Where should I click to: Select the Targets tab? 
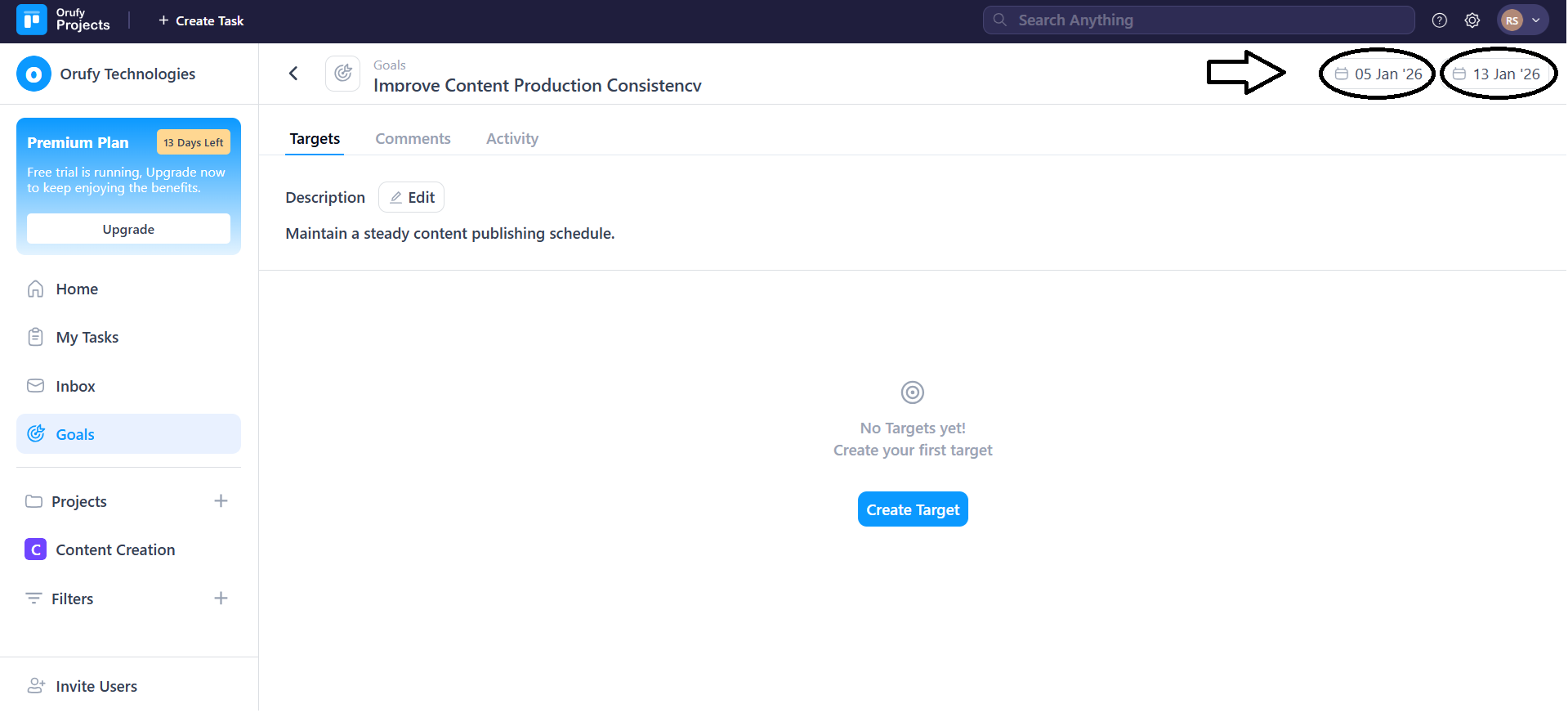click(x=315, y=139)
